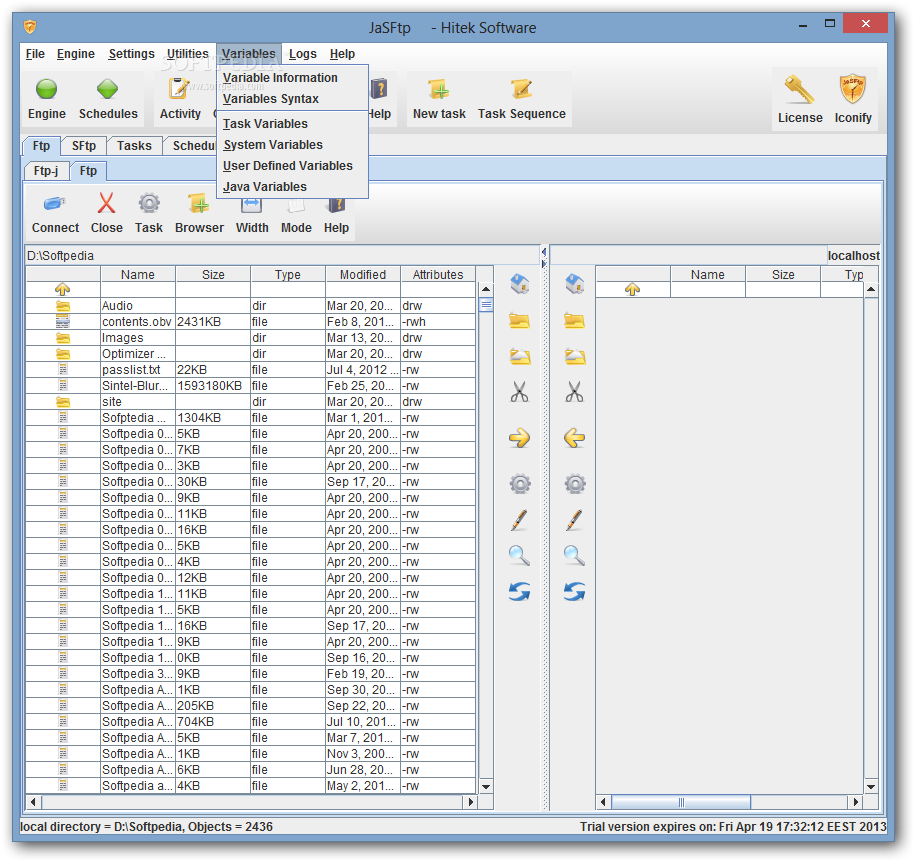Open the Logs menu

[x=302, y=54]
